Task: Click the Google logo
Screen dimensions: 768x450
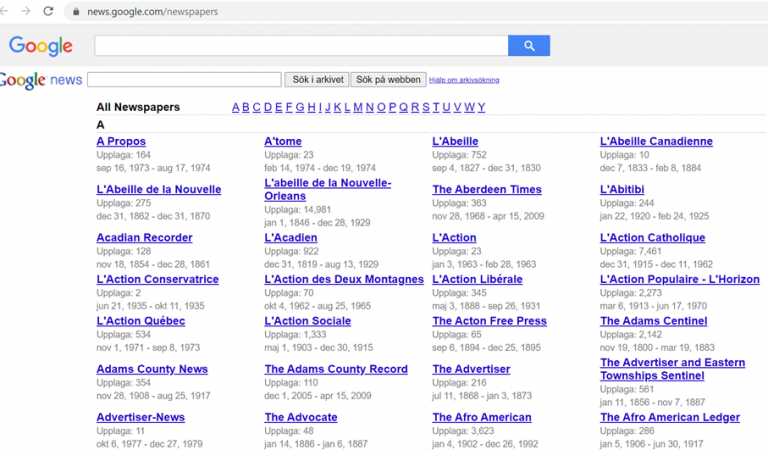Action: coord(41,46)
